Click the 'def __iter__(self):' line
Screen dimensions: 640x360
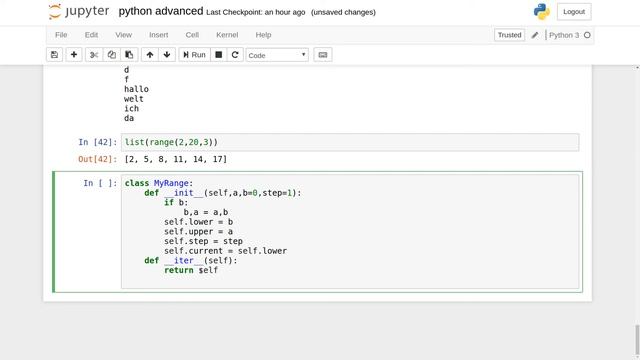tap(191, 260)
